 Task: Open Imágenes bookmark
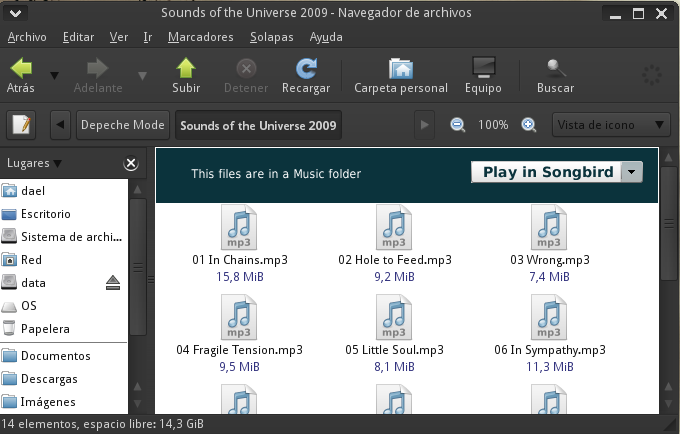[64, 402]
